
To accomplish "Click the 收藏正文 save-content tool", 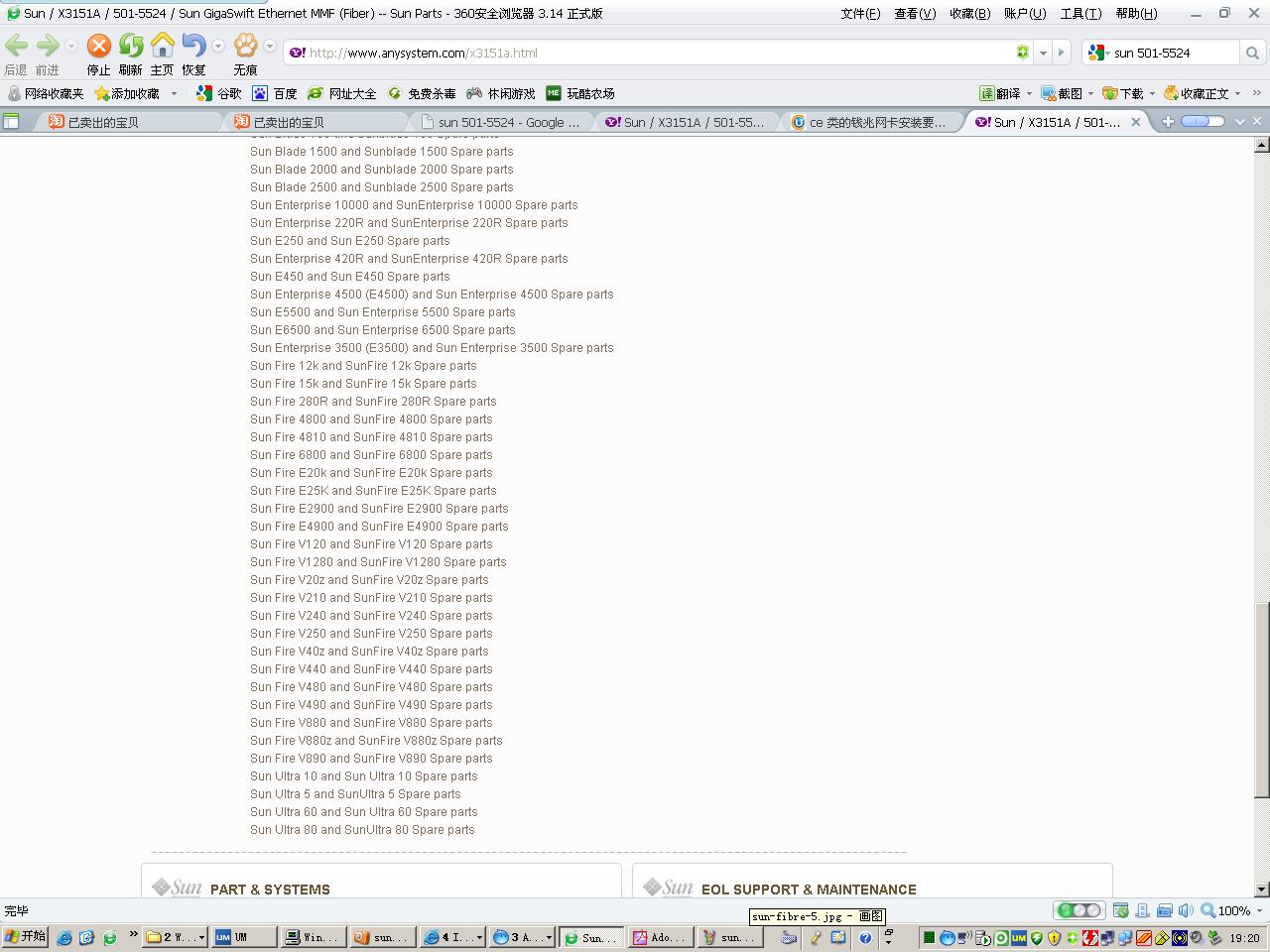I will point(1197,93).
